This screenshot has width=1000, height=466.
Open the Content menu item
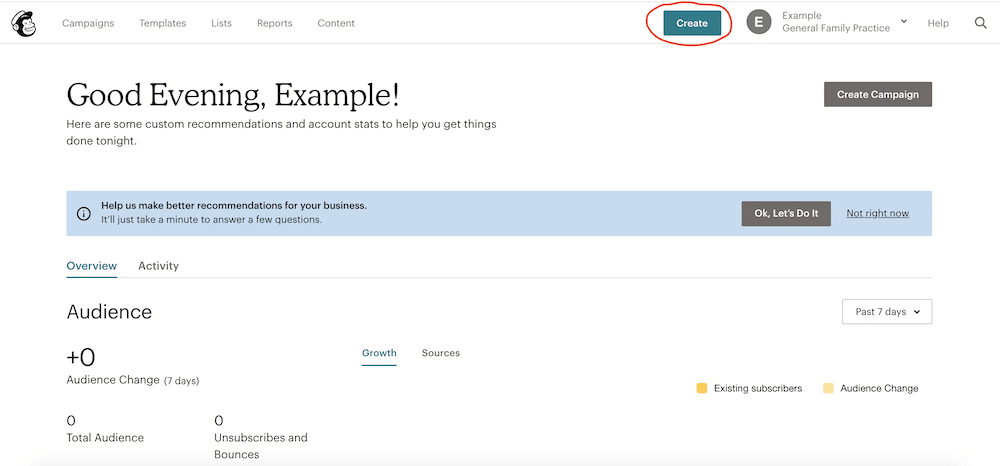pos(336,23)
